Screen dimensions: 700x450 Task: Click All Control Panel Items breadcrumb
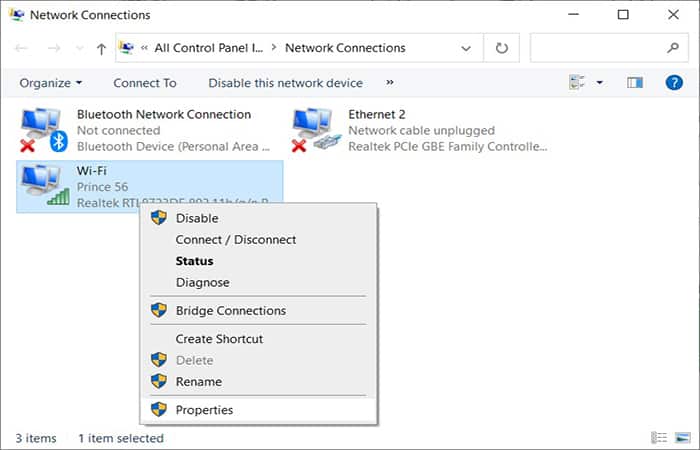click(x=208, y=48)
